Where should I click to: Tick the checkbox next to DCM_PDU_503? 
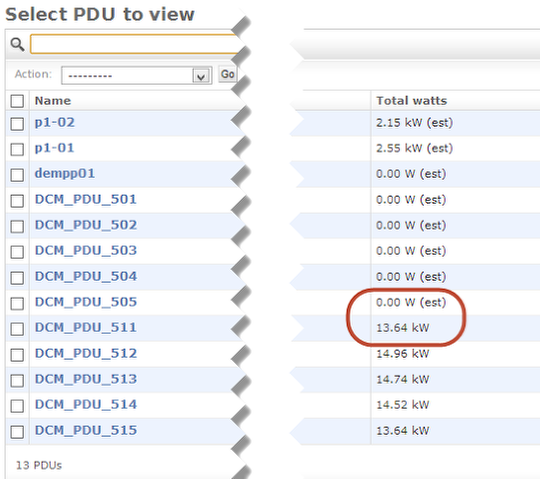click(17, 252)
